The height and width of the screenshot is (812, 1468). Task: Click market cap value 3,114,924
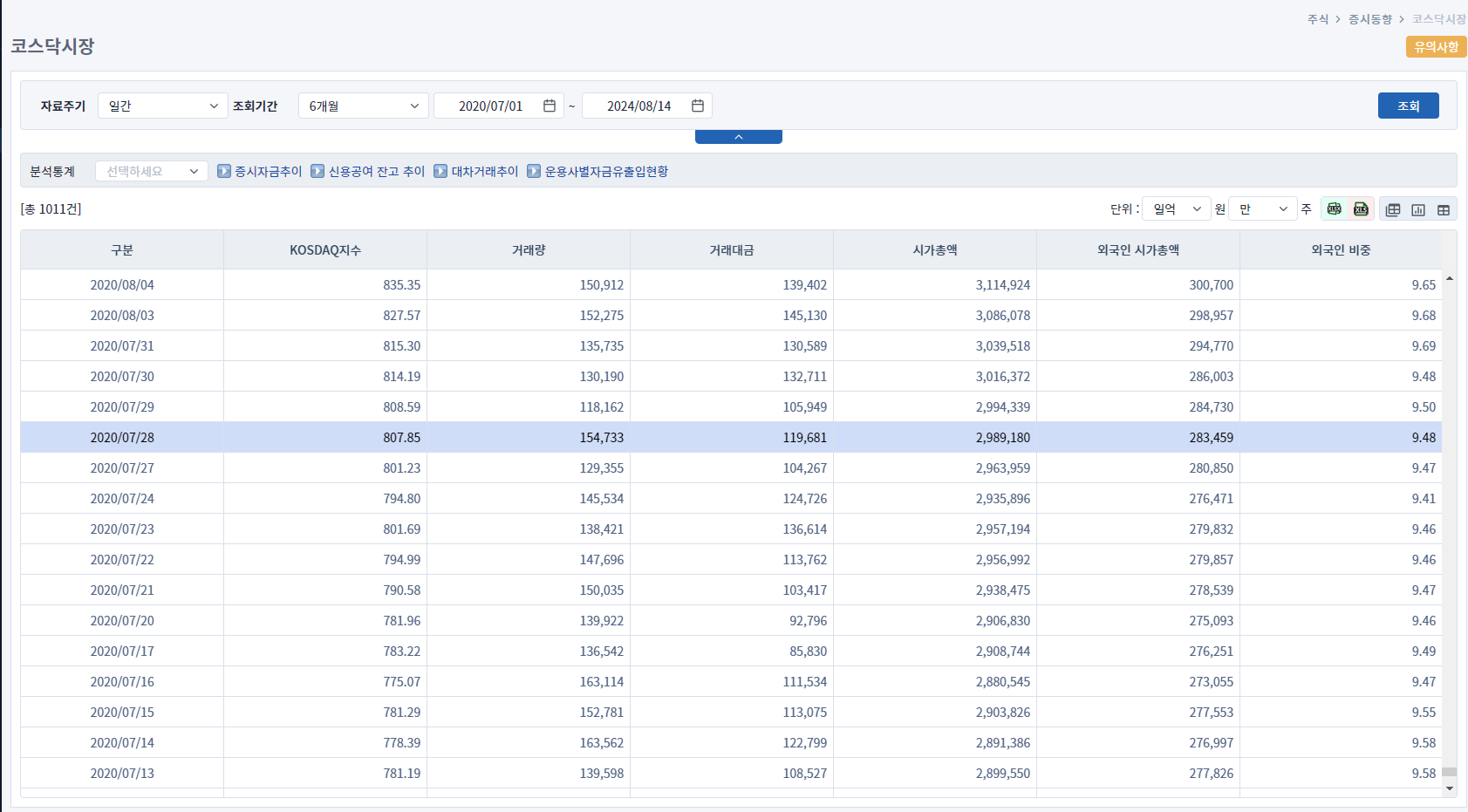click(x=1003, y=284)
